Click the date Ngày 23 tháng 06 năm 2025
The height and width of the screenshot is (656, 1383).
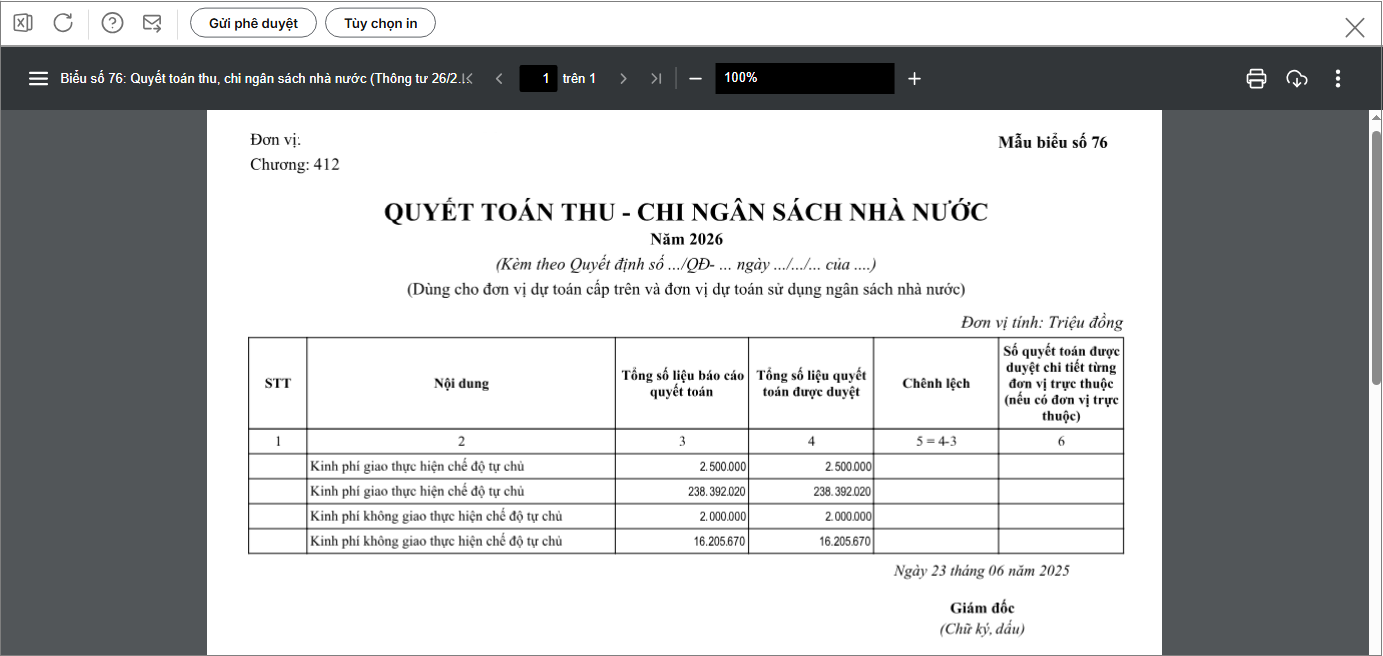click(x=982, y=571)
